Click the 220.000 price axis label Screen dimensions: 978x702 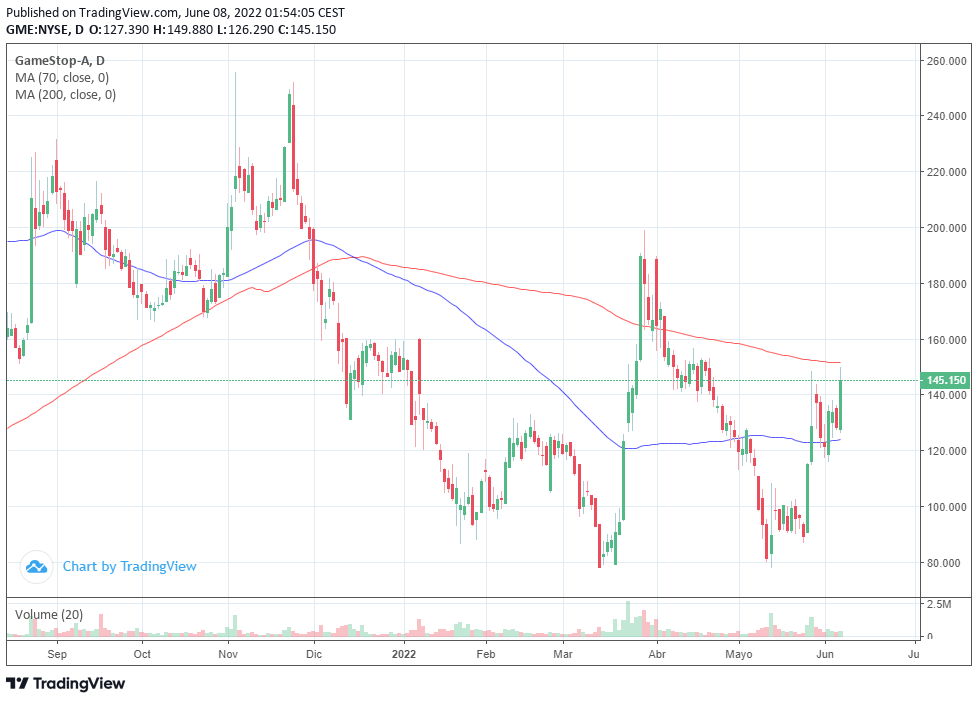point(946,172)
